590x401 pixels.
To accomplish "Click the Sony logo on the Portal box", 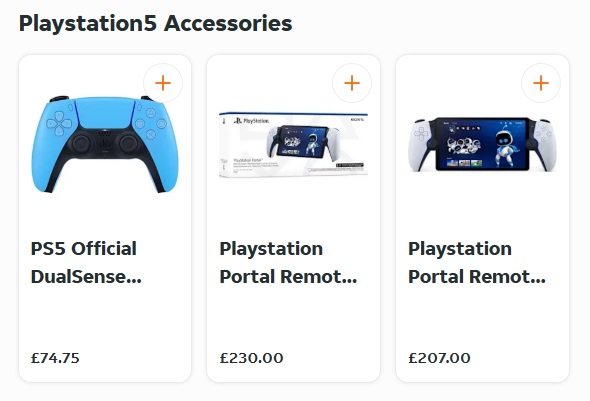I will (356, 120).
